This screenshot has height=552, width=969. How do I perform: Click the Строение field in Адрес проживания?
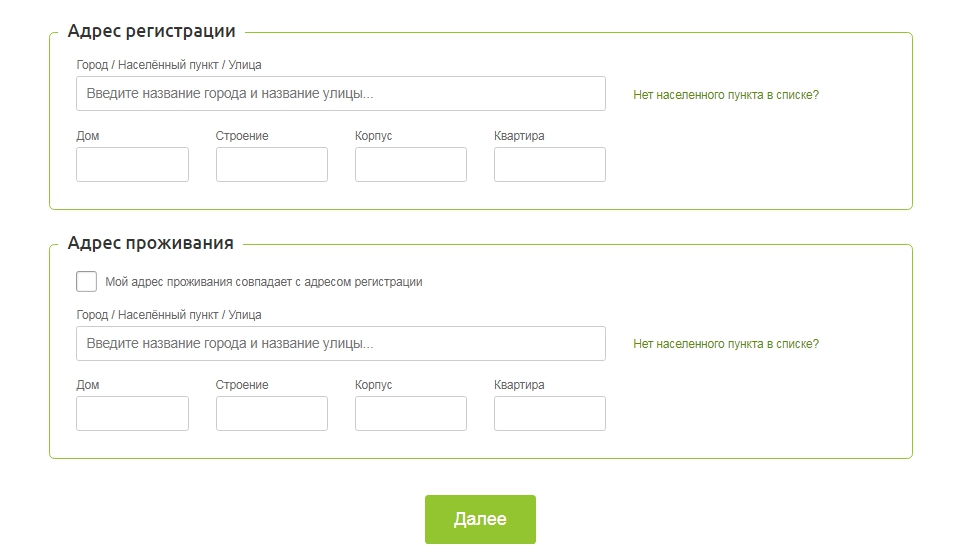[x=272, y=413]
